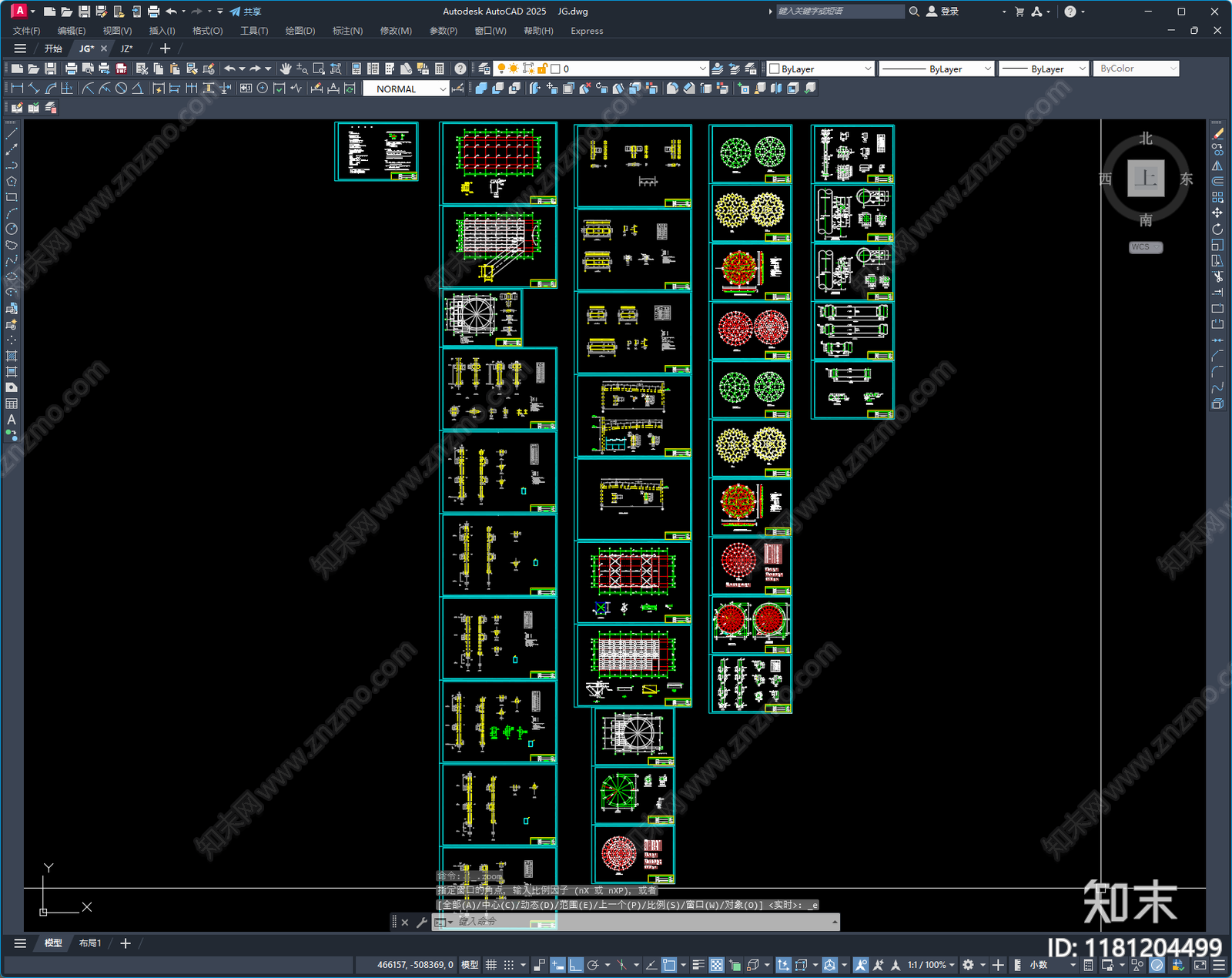Select the Angular dimension tool

(x=137, y=89)
